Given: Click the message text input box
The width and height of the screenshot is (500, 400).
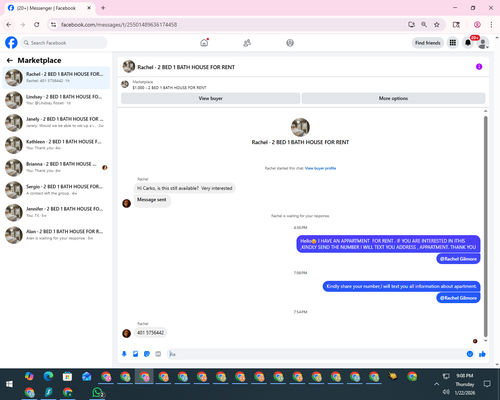Looking at the screenshot, I should (x=316, y=354).
